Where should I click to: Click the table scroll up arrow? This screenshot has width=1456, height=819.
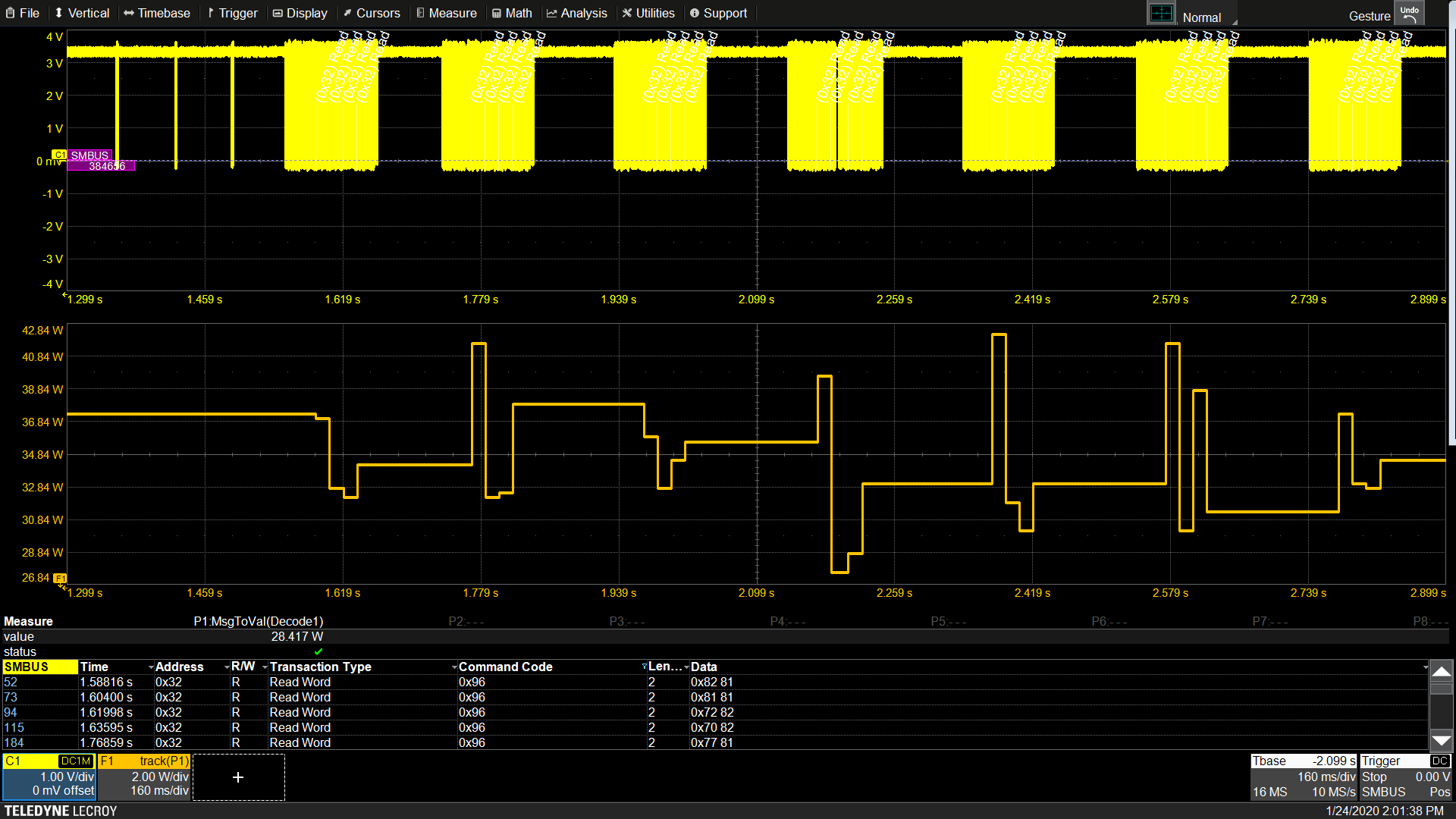tap(1441, 671)
